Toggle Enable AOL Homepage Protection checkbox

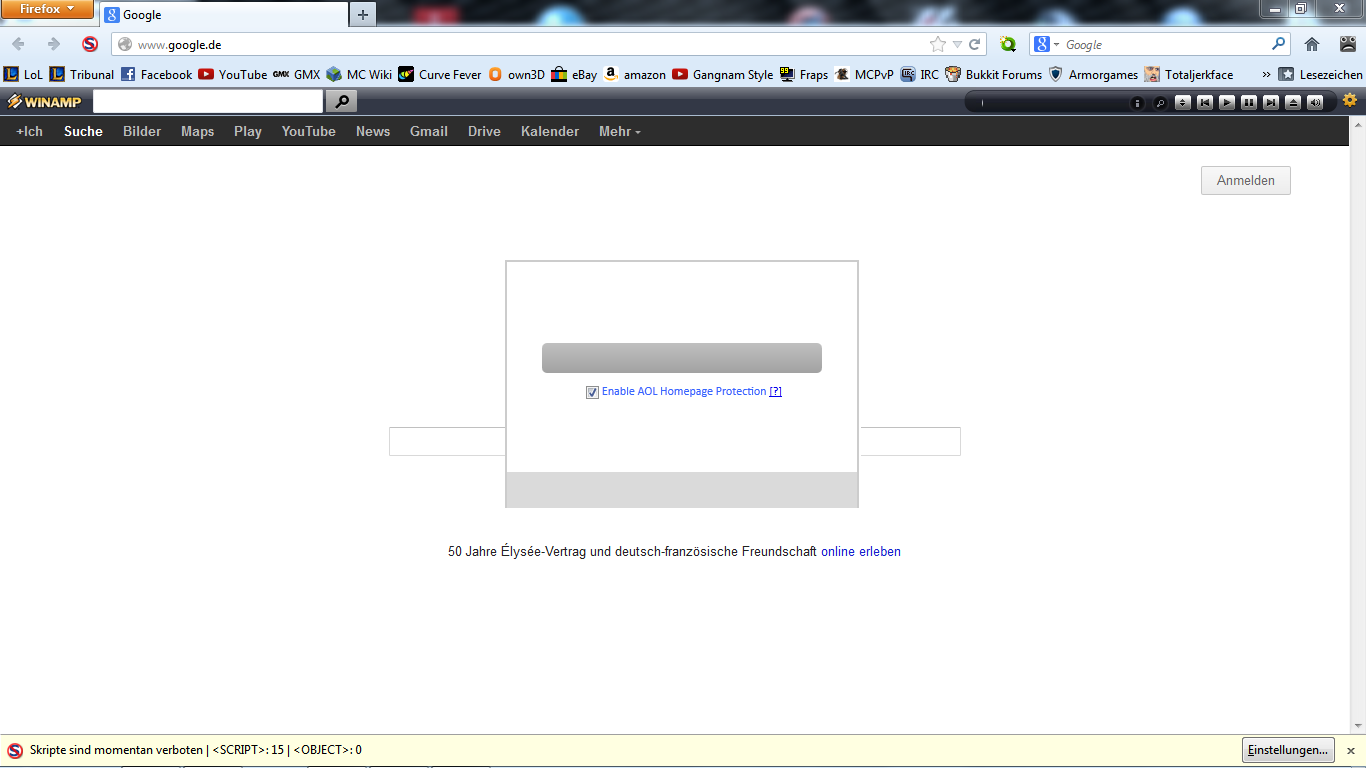point(592,392)
